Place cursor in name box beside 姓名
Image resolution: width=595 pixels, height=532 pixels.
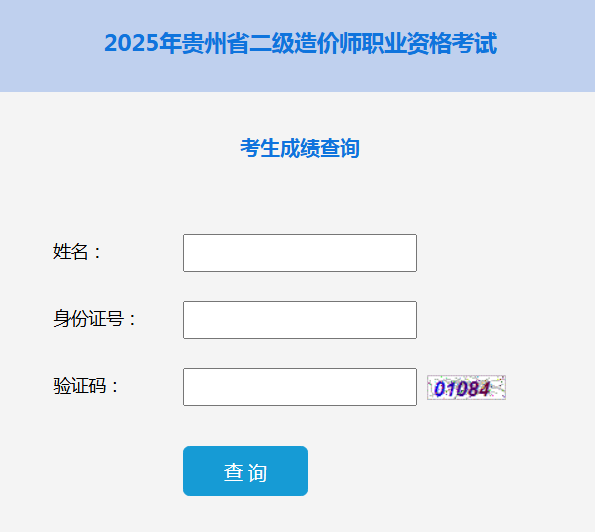click(x=300, y=253)
